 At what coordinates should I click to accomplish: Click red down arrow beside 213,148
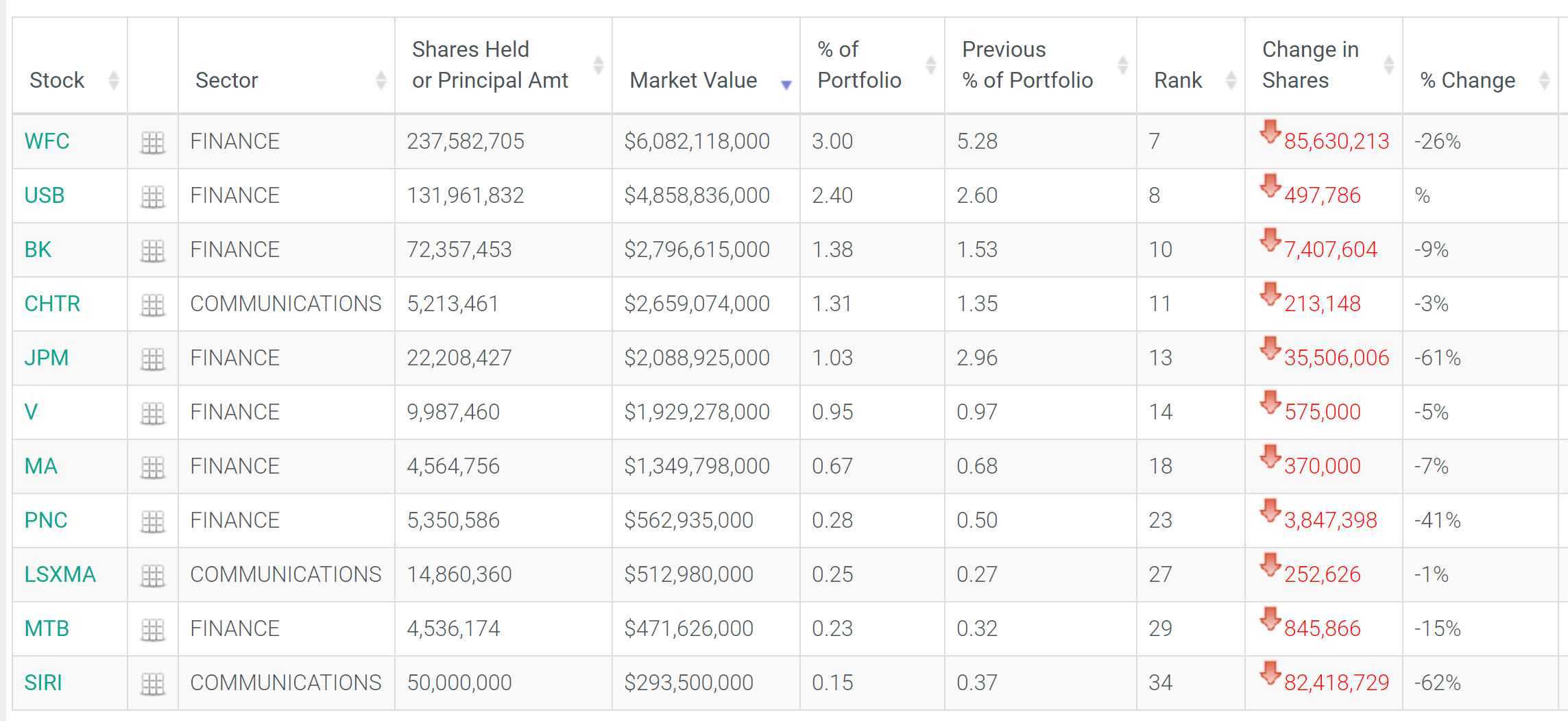click(x=1270, y=293)
